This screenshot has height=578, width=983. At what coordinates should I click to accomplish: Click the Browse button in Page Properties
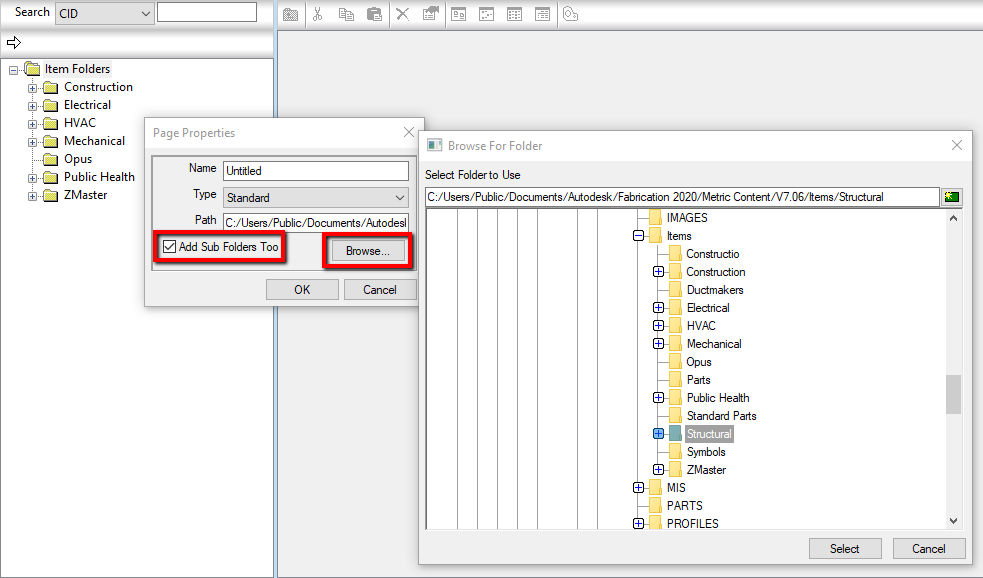coord(366,249)
